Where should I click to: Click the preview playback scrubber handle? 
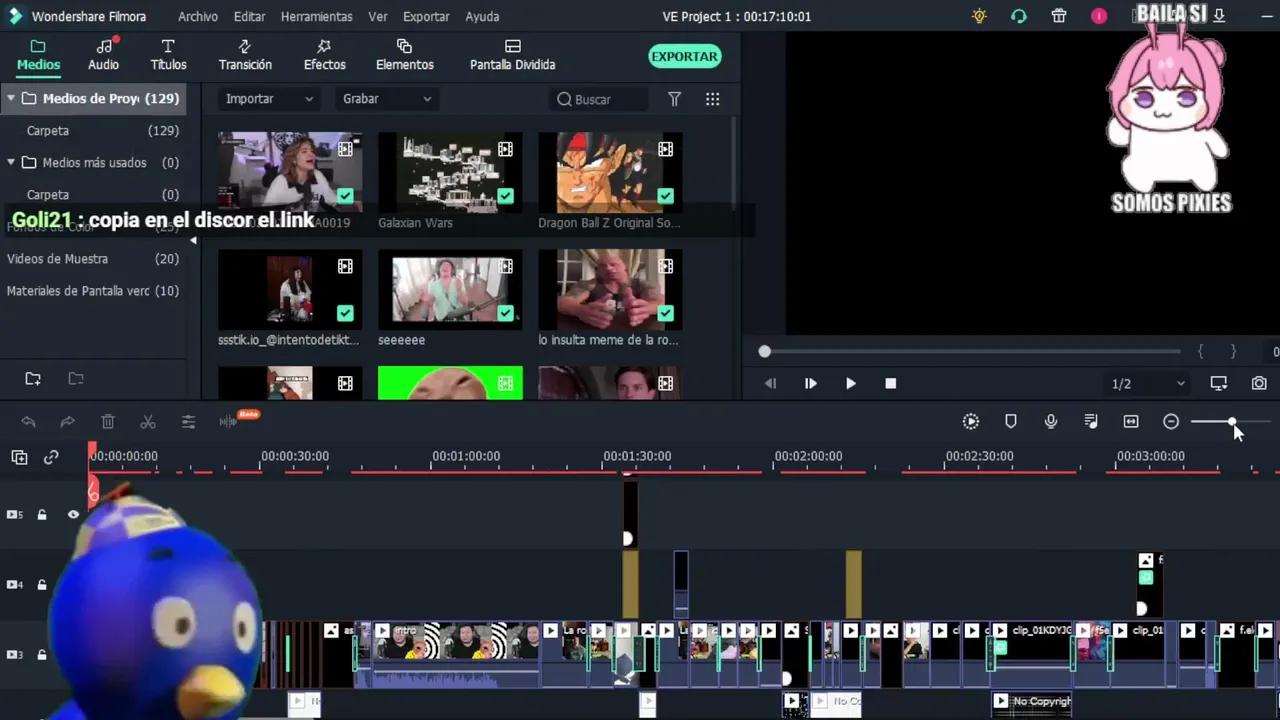765,351
